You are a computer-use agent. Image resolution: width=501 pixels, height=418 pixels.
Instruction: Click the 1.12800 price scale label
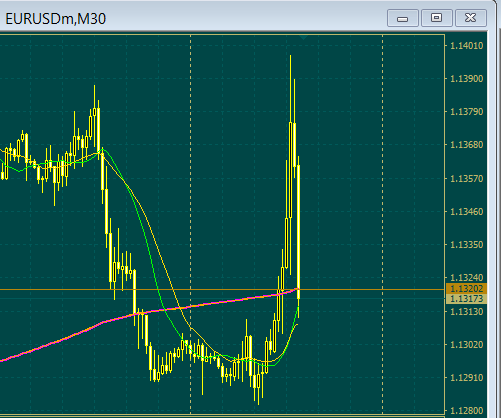point(466,410)
